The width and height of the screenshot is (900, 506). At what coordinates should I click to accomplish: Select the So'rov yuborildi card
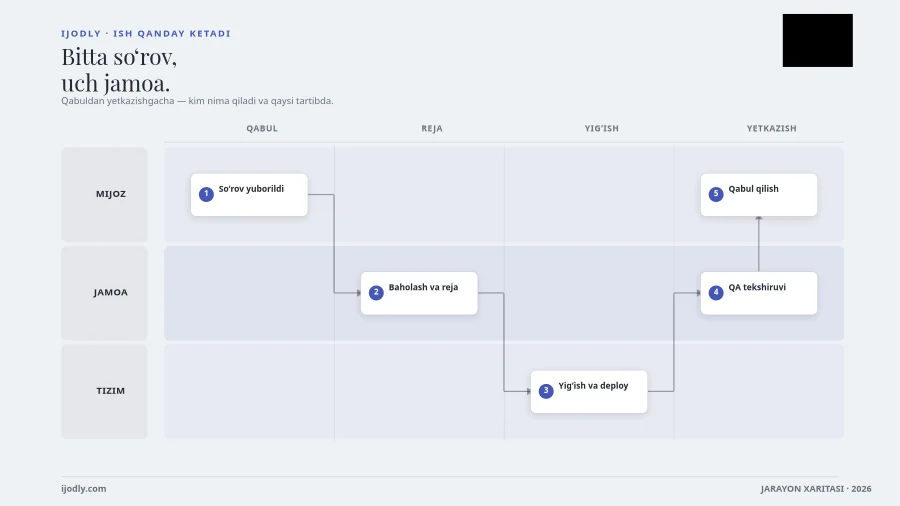(x=249, y=195)
